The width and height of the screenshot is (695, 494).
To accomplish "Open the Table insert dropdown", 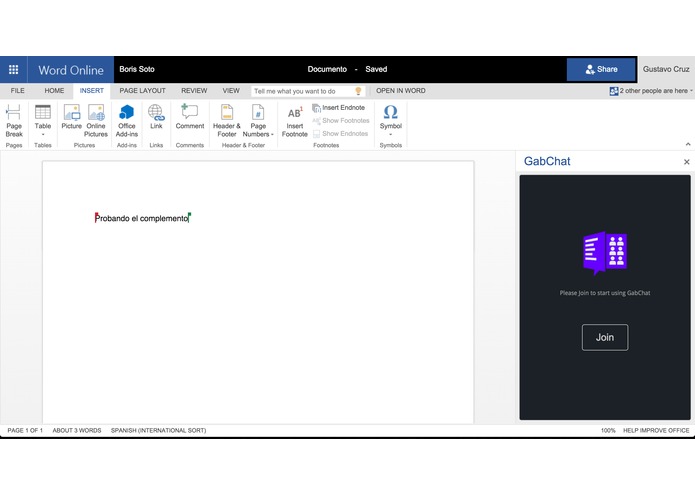I will coord(43,121).
